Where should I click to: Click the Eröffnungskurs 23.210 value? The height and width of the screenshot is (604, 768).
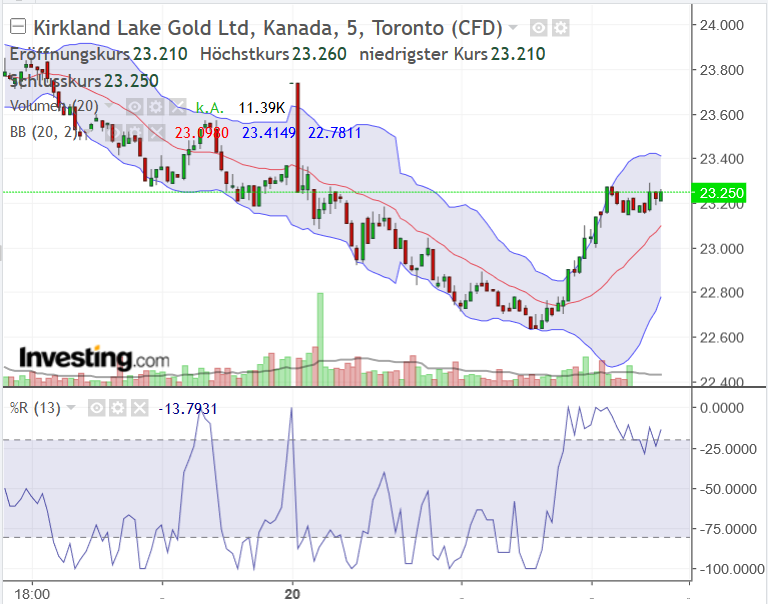(160, 54)
